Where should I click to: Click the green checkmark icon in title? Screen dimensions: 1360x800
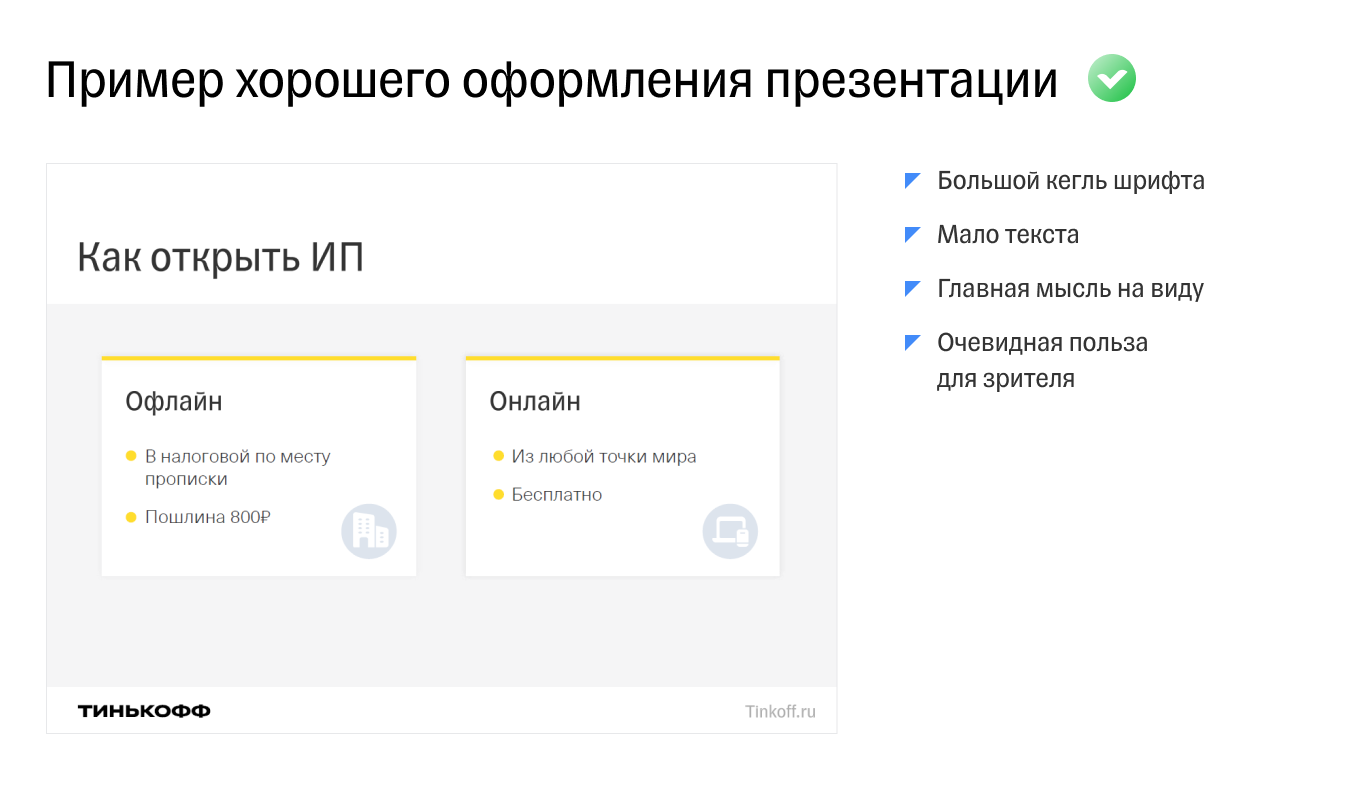tap(1112, 77)
